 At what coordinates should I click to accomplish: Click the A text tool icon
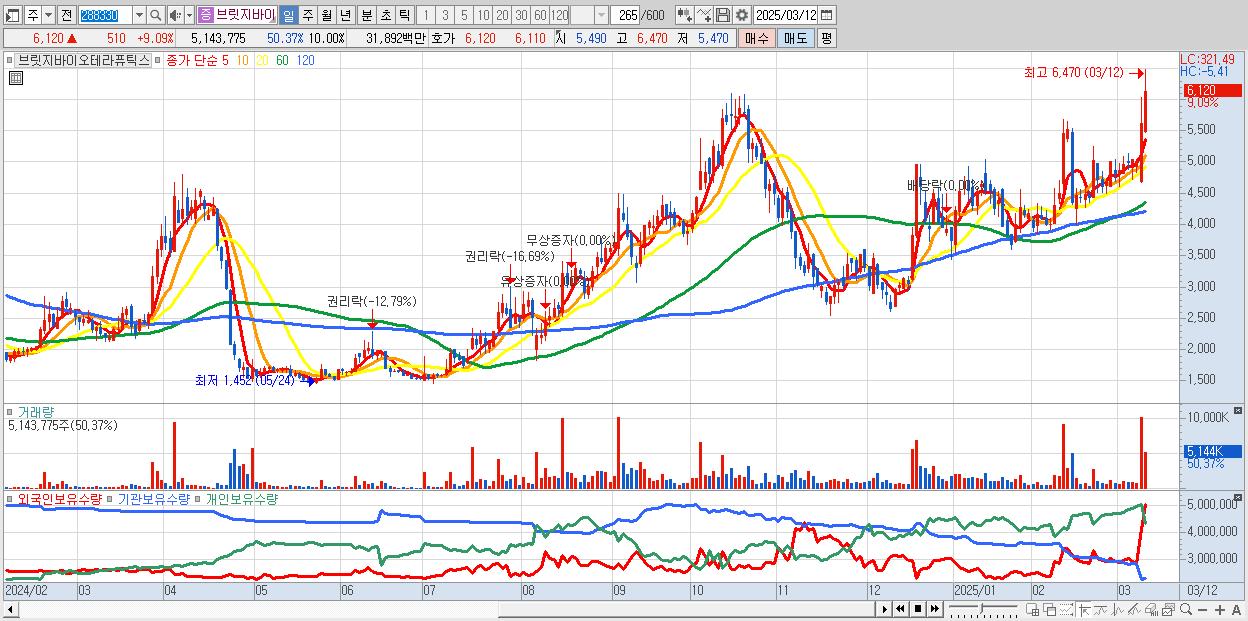(x=1236, y=610)
